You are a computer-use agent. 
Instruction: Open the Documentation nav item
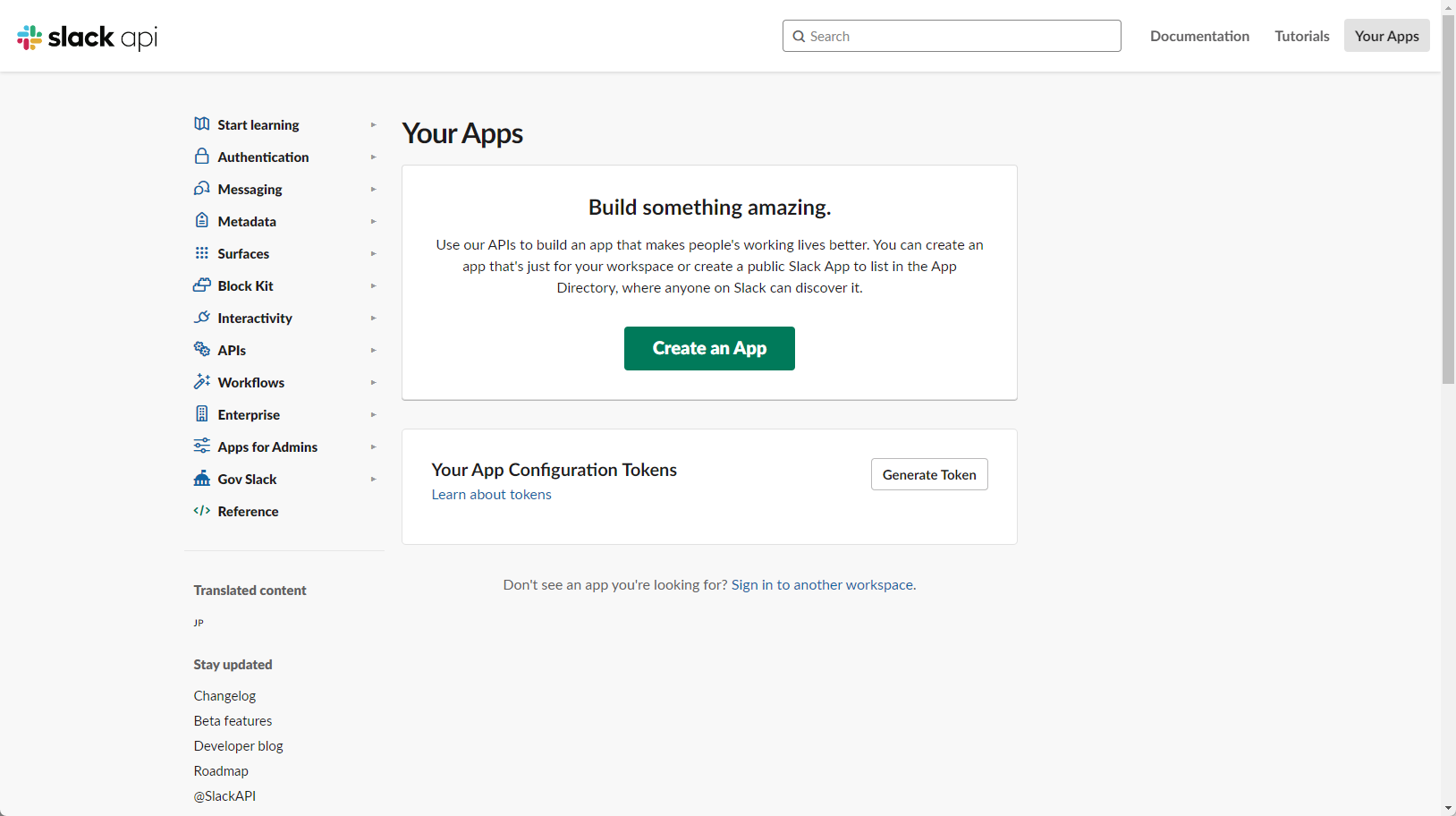pyautogui.click(x=1199, y=36)
